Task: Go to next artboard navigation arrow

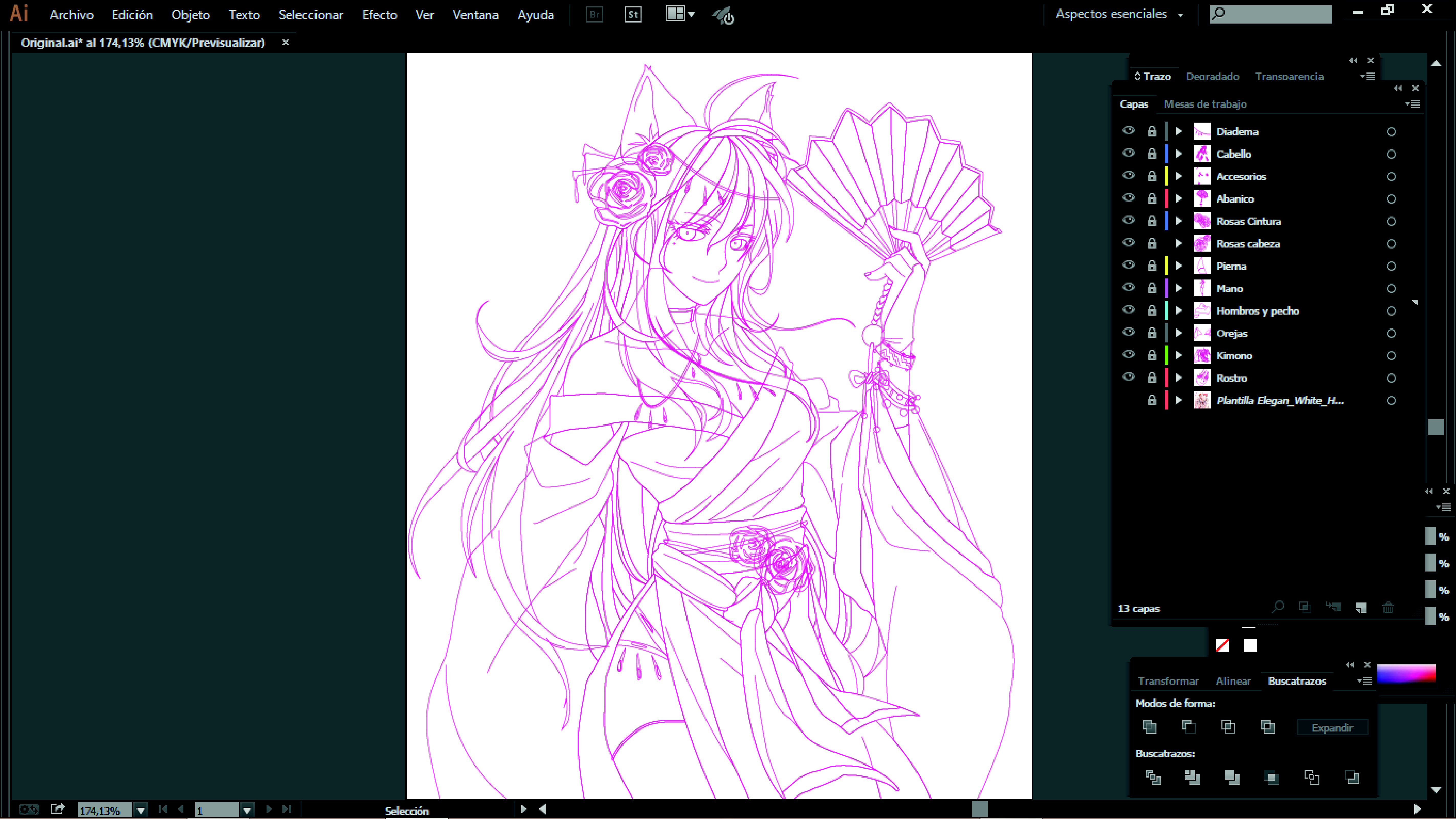Action: pyautogui.click(x=269, y=809)
